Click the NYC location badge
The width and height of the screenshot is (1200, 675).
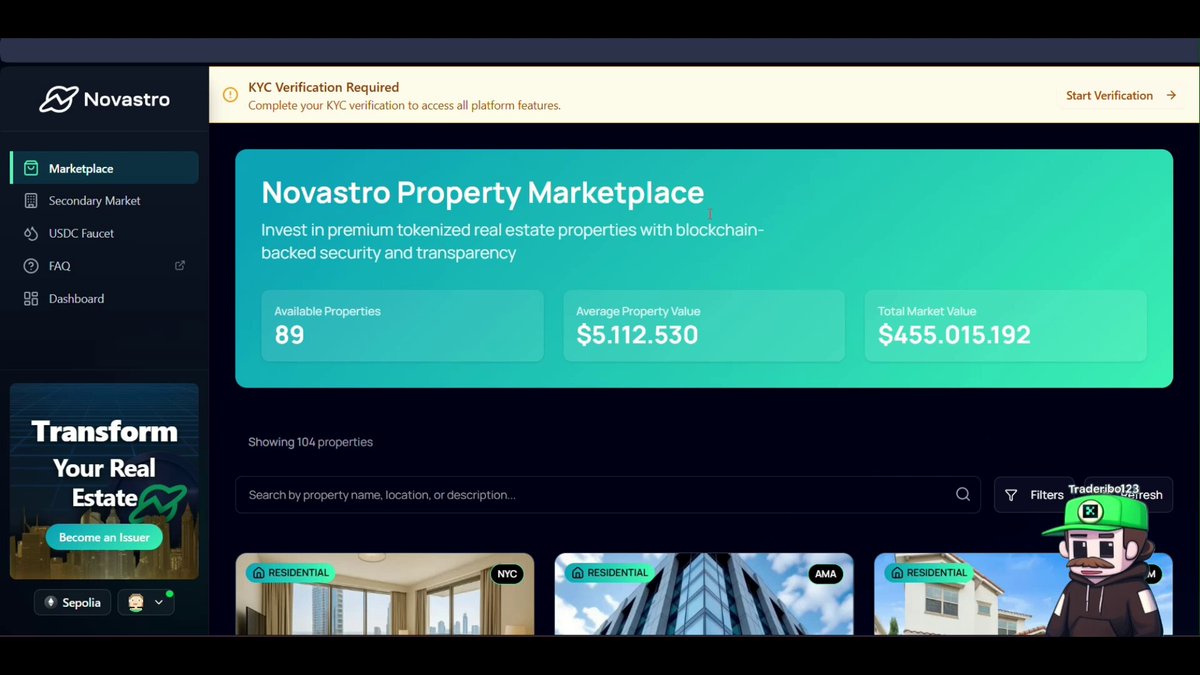507,574
